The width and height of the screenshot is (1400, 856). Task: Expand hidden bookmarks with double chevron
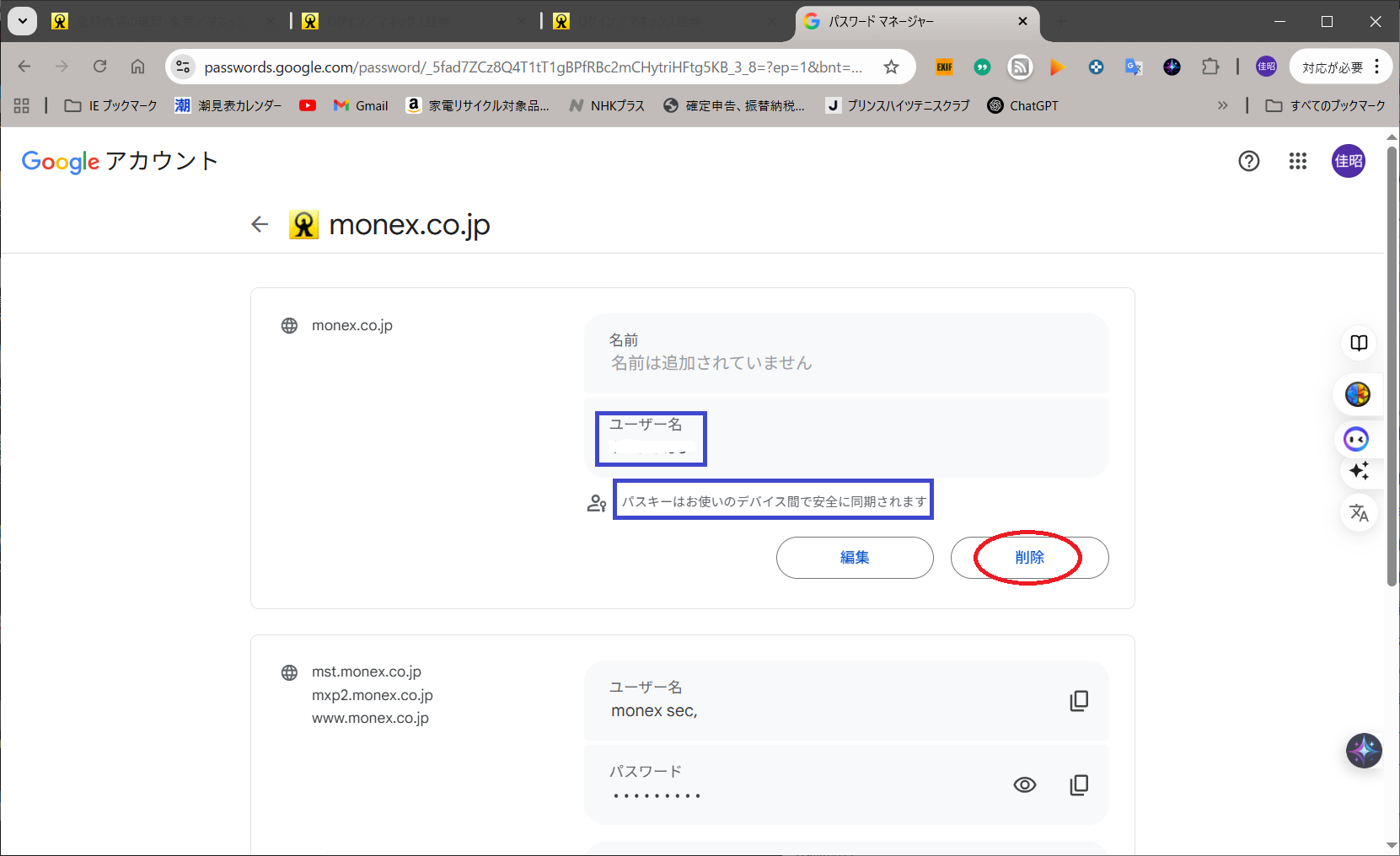click(x=1222, y=105)
